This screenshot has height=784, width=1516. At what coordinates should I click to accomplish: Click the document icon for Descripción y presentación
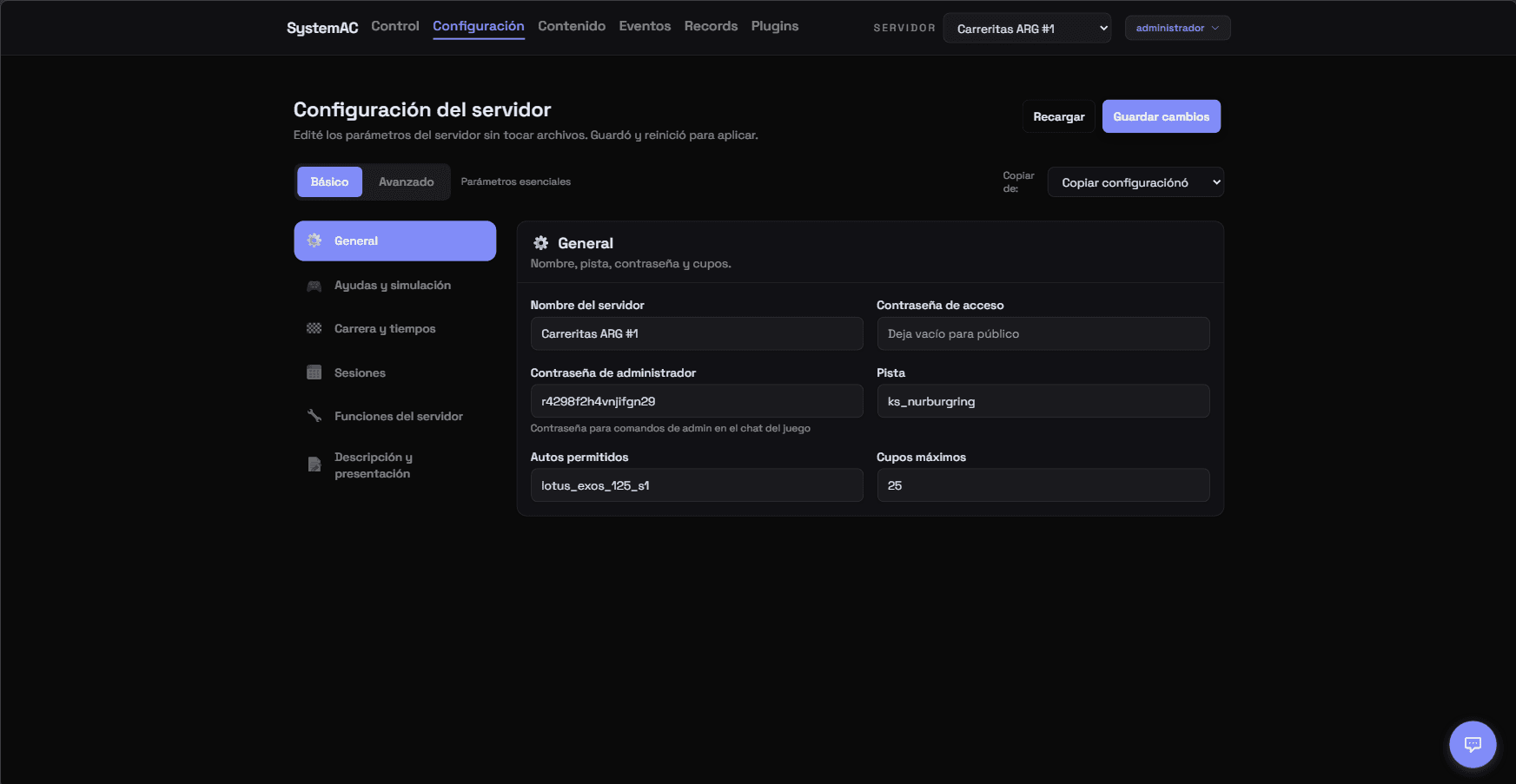click(314, 464)
